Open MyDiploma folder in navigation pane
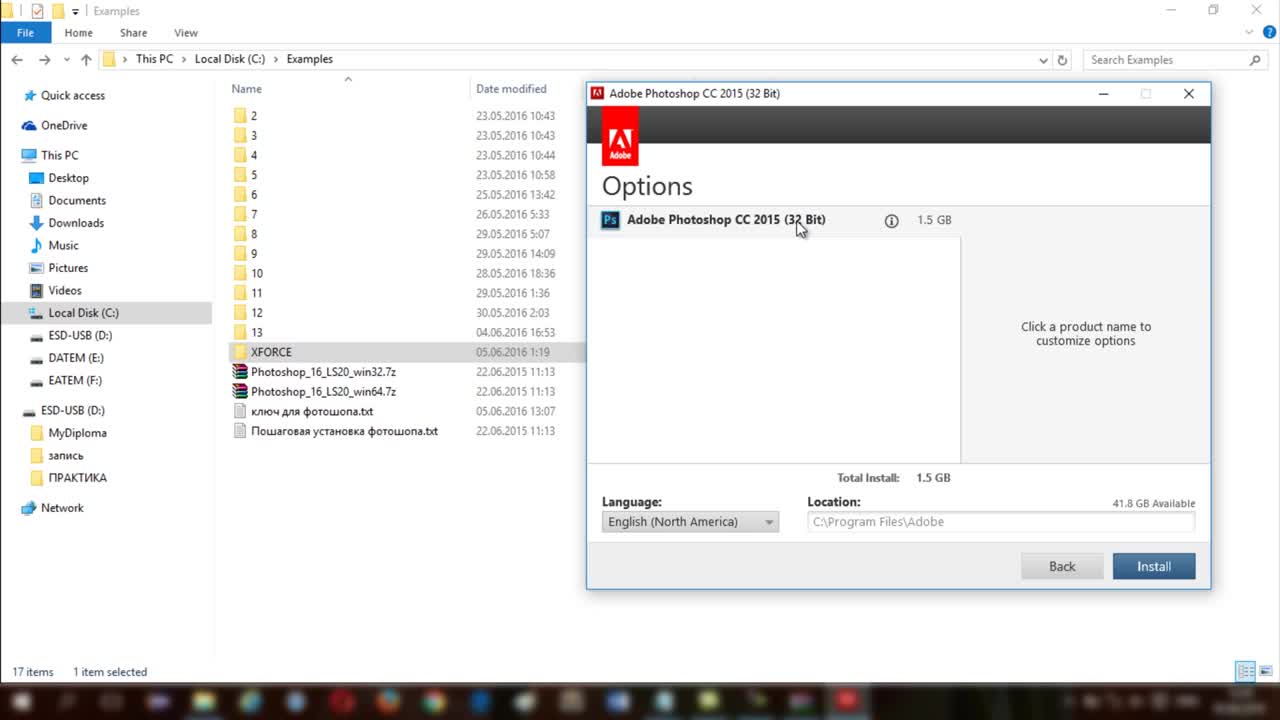This screenshot has width=1280, height=720. (x=77, y=433)
